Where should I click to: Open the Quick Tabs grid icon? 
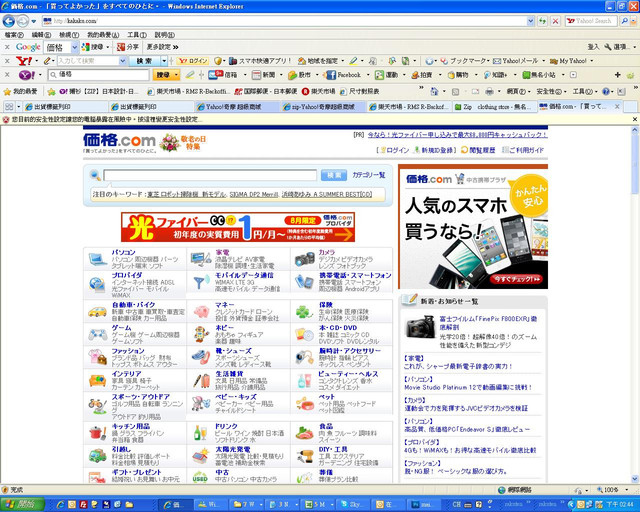[x=9, y=107]
